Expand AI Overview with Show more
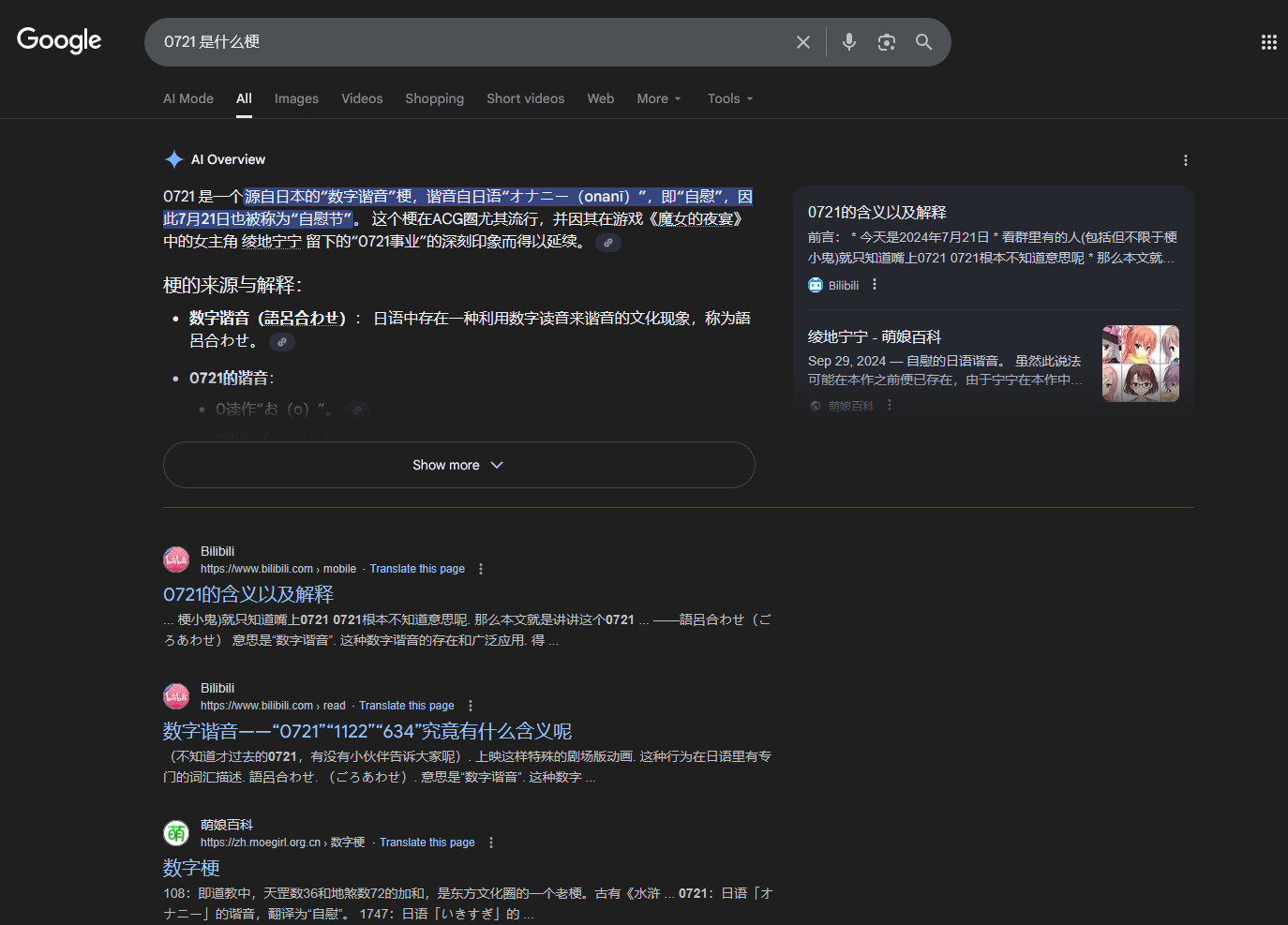The image size is (1288, 925). (458, 465)
